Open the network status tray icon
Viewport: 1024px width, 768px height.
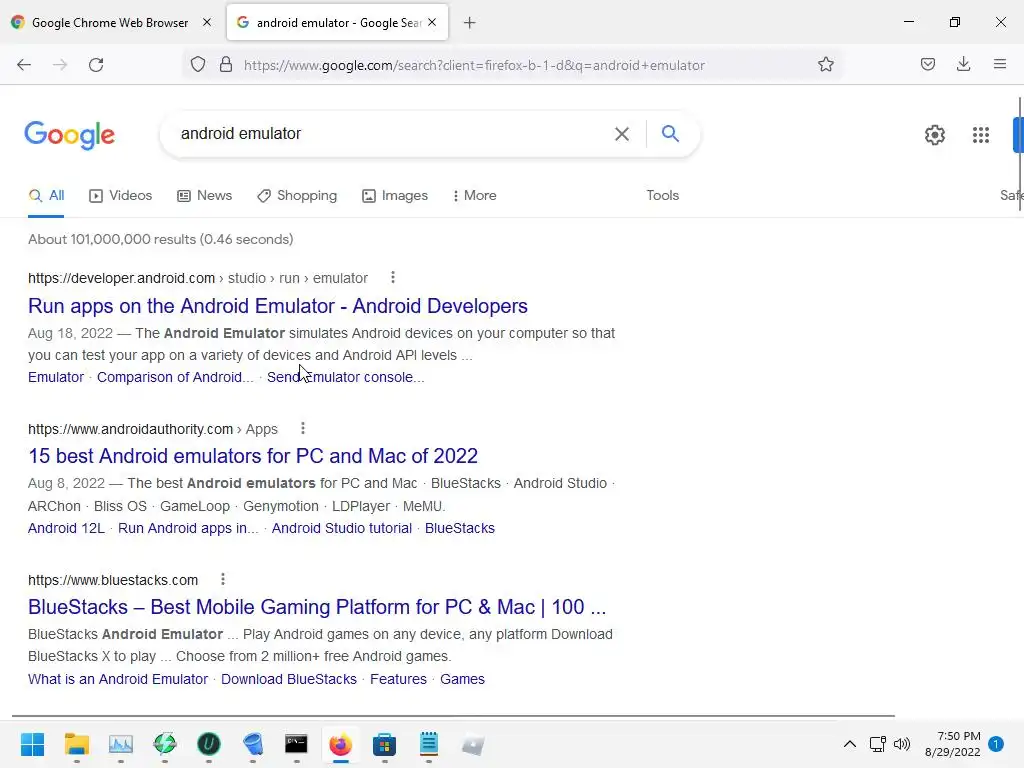click(877, 744)
